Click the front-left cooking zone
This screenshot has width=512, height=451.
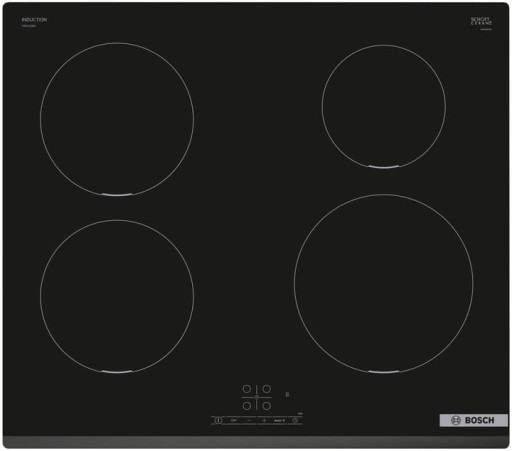pos(117,296)
